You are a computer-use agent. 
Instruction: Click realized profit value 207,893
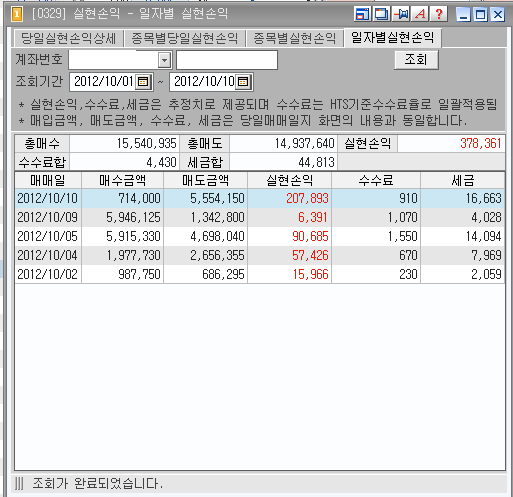307,198
